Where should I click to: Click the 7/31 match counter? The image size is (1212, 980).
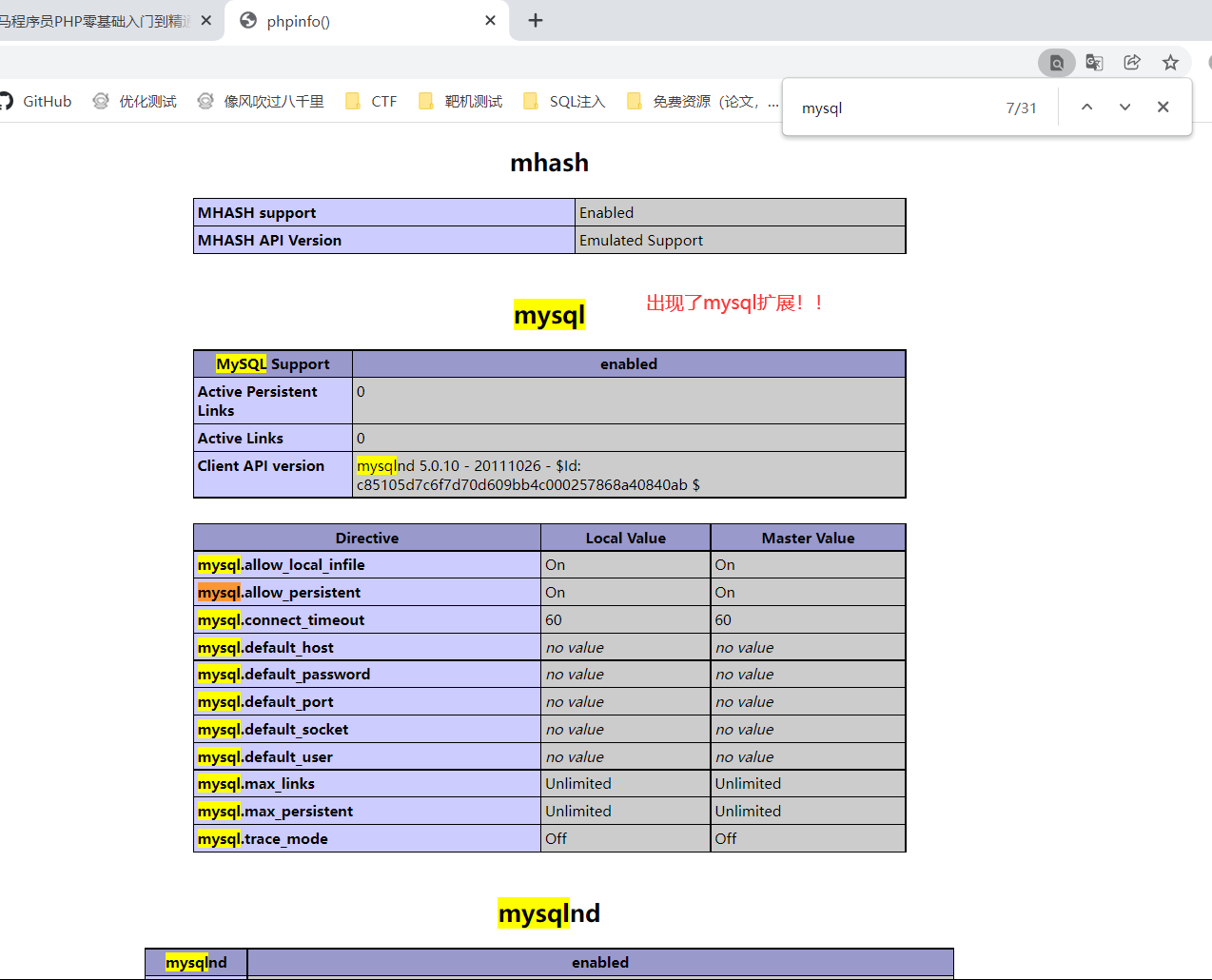coord(1022,108)
